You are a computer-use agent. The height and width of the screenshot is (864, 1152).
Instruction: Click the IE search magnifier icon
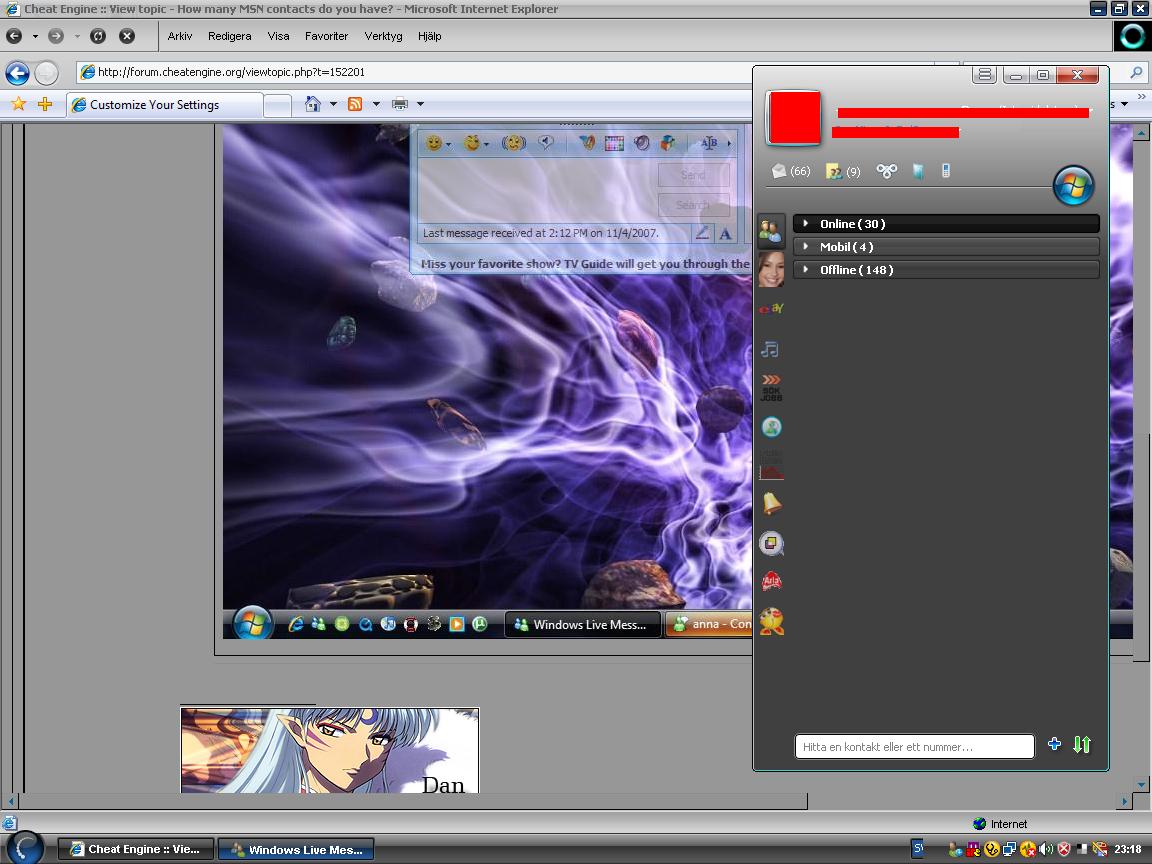coord(1136,72)
